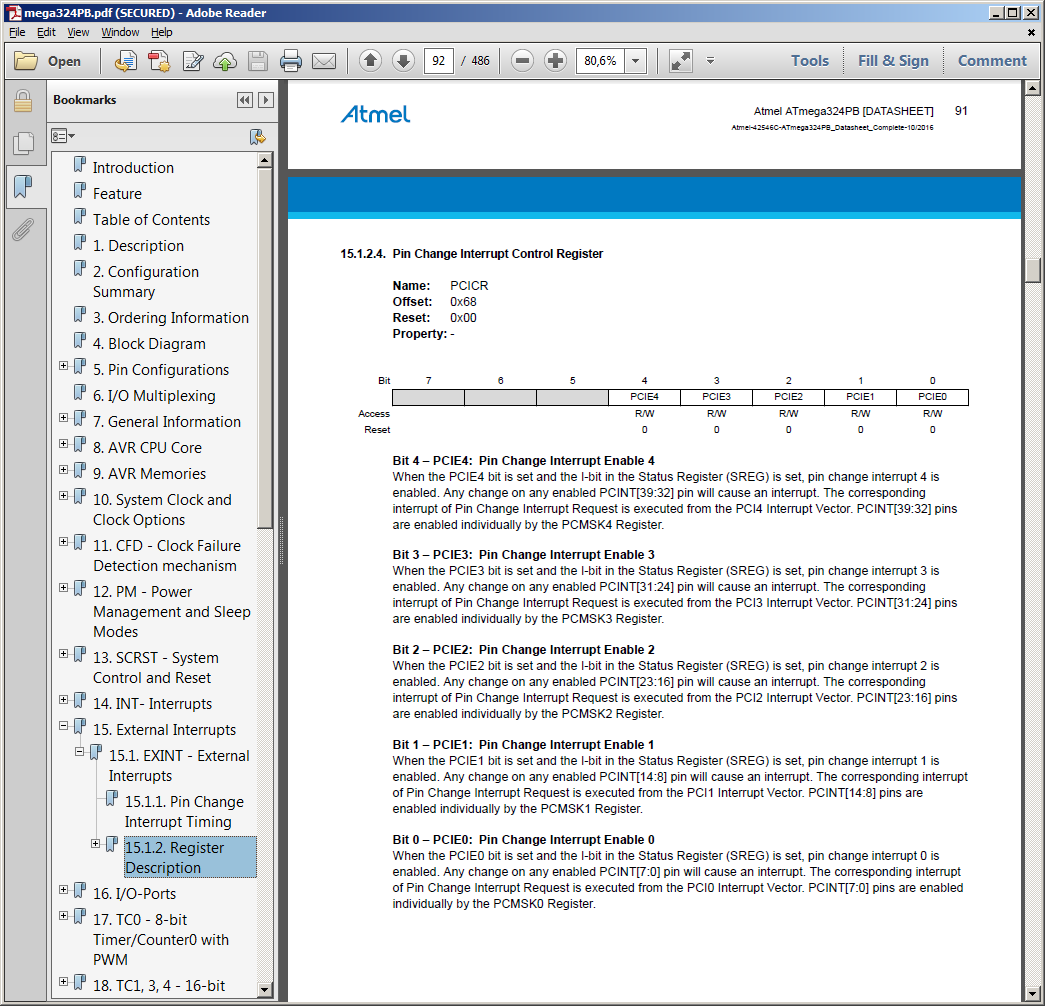The width and height of the screenshot is (1045, 1006).
Task: Click the print icon
Action: (x=291, y=61)
